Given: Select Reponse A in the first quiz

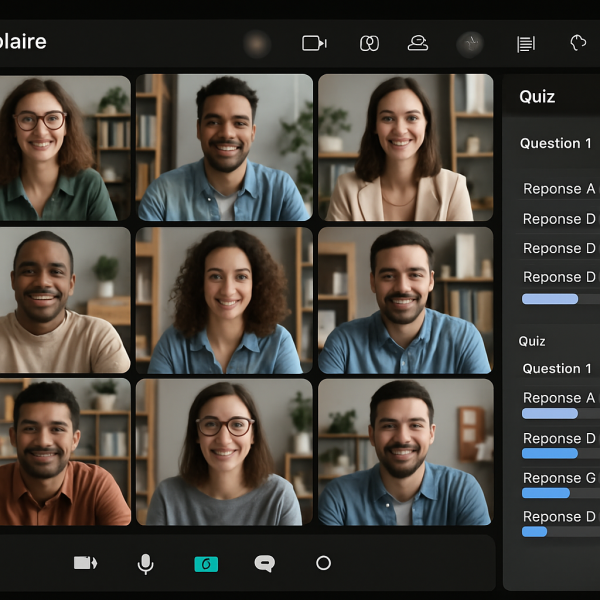Looking at the screenshot, I should pos(558,189).
